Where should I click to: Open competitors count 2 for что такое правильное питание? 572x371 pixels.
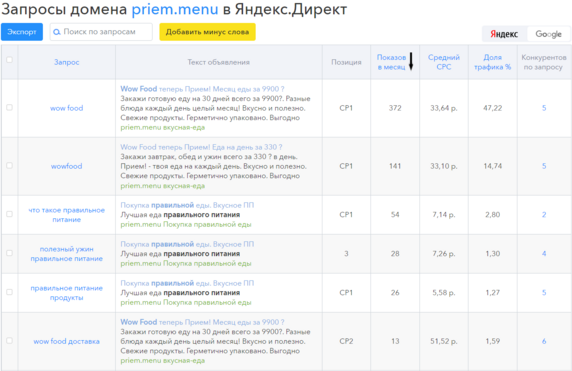[544, 215]
